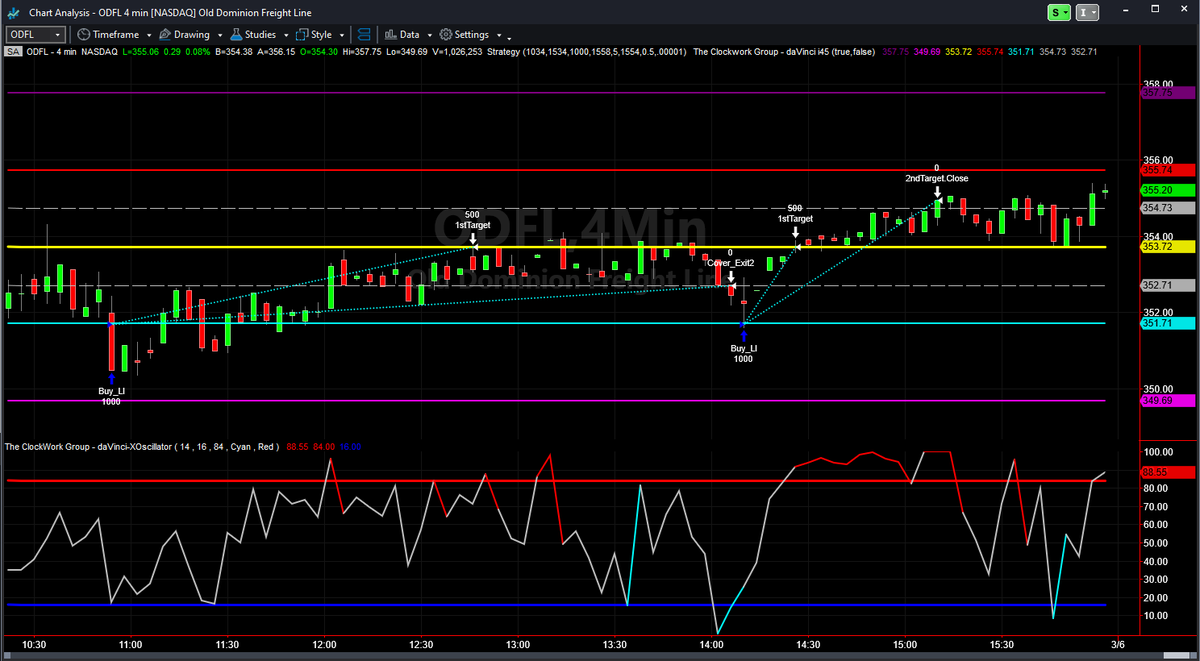1200x661 pixels.
Task: Click the daVinci i45 (true,false) study label
Action: pos(784,51)
